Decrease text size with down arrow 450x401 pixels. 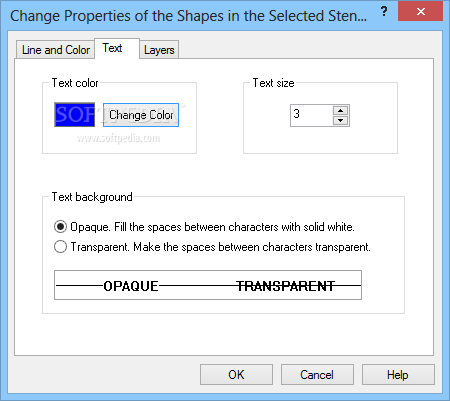coord(340,120)
